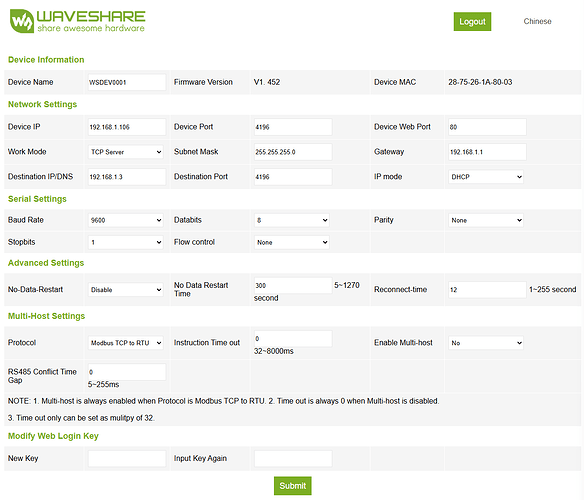
Task: Open the Flow control dropdown
Action: pos(292,242)
